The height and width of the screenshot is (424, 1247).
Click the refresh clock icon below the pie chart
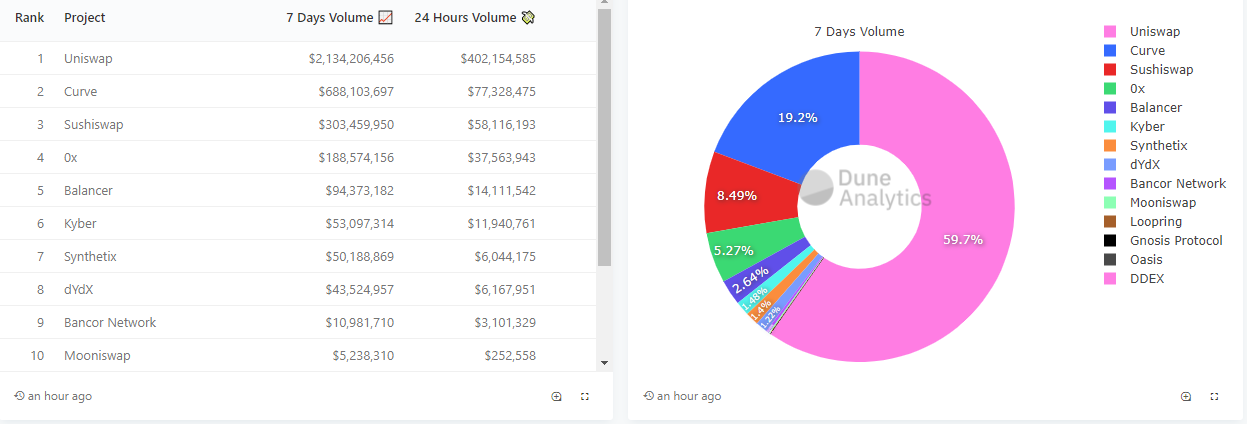[x=648, y=397]
